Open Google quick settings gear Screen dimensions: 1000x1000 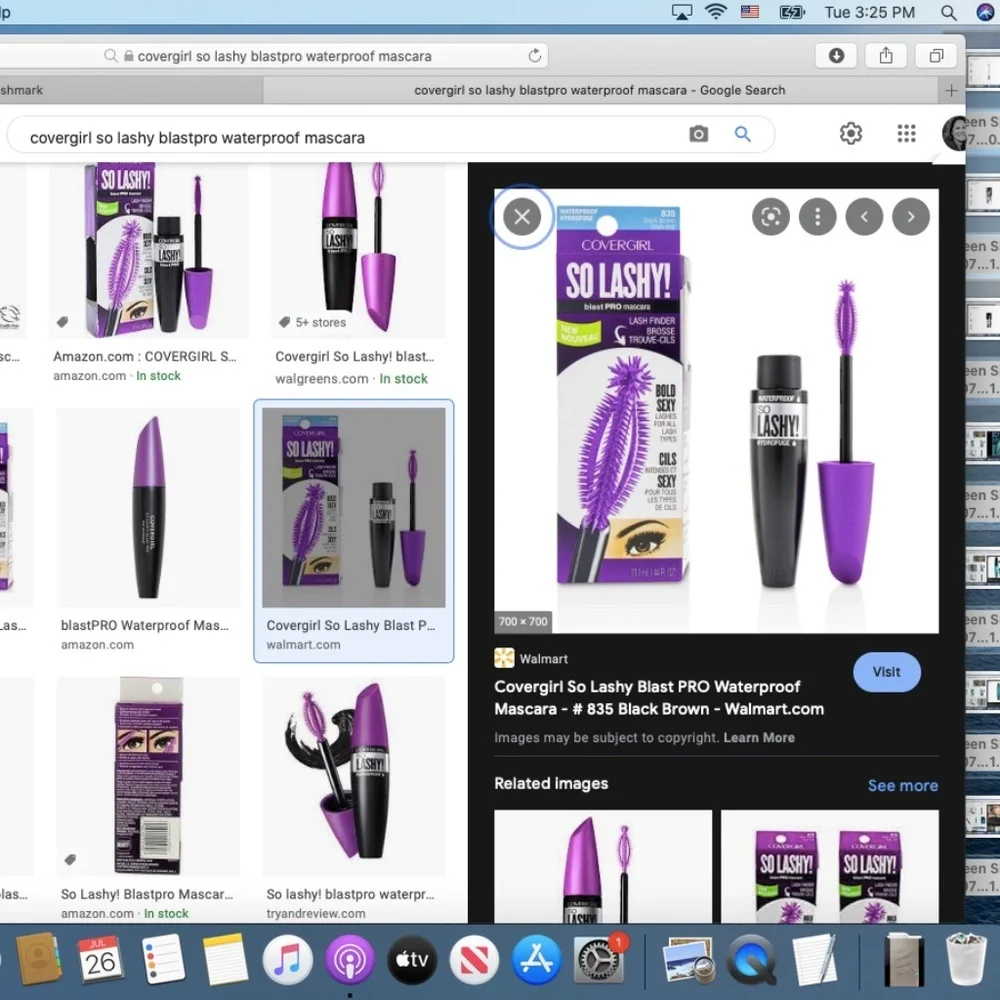point(850,133)
